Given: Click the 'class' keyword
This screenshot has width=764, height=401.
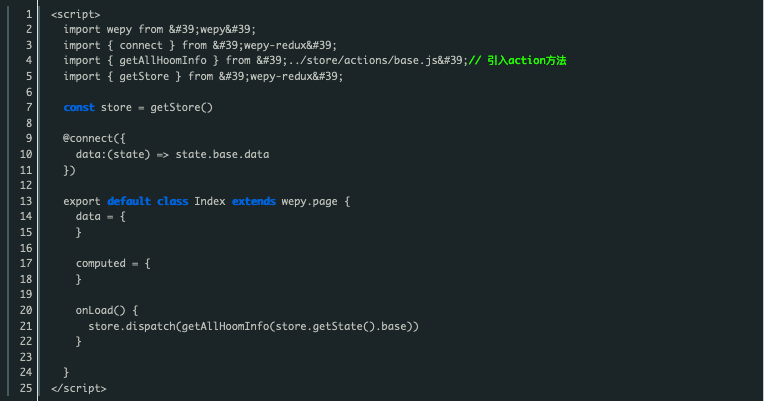Looking at the screenshot, I should [172, 201].
